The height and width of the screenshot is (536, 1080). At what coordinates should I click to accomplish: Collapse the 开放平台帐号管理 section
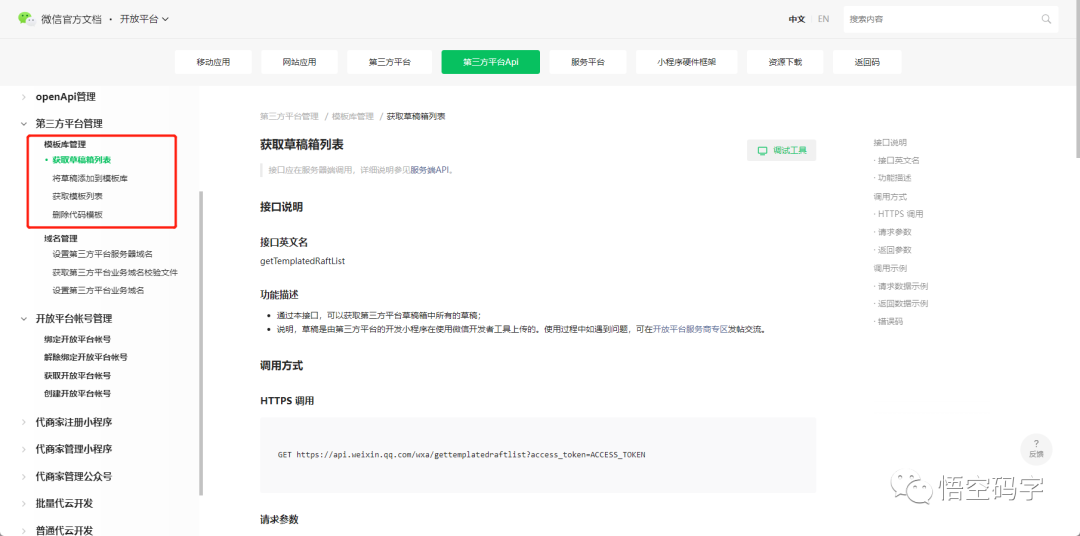(x=24, y=319)
